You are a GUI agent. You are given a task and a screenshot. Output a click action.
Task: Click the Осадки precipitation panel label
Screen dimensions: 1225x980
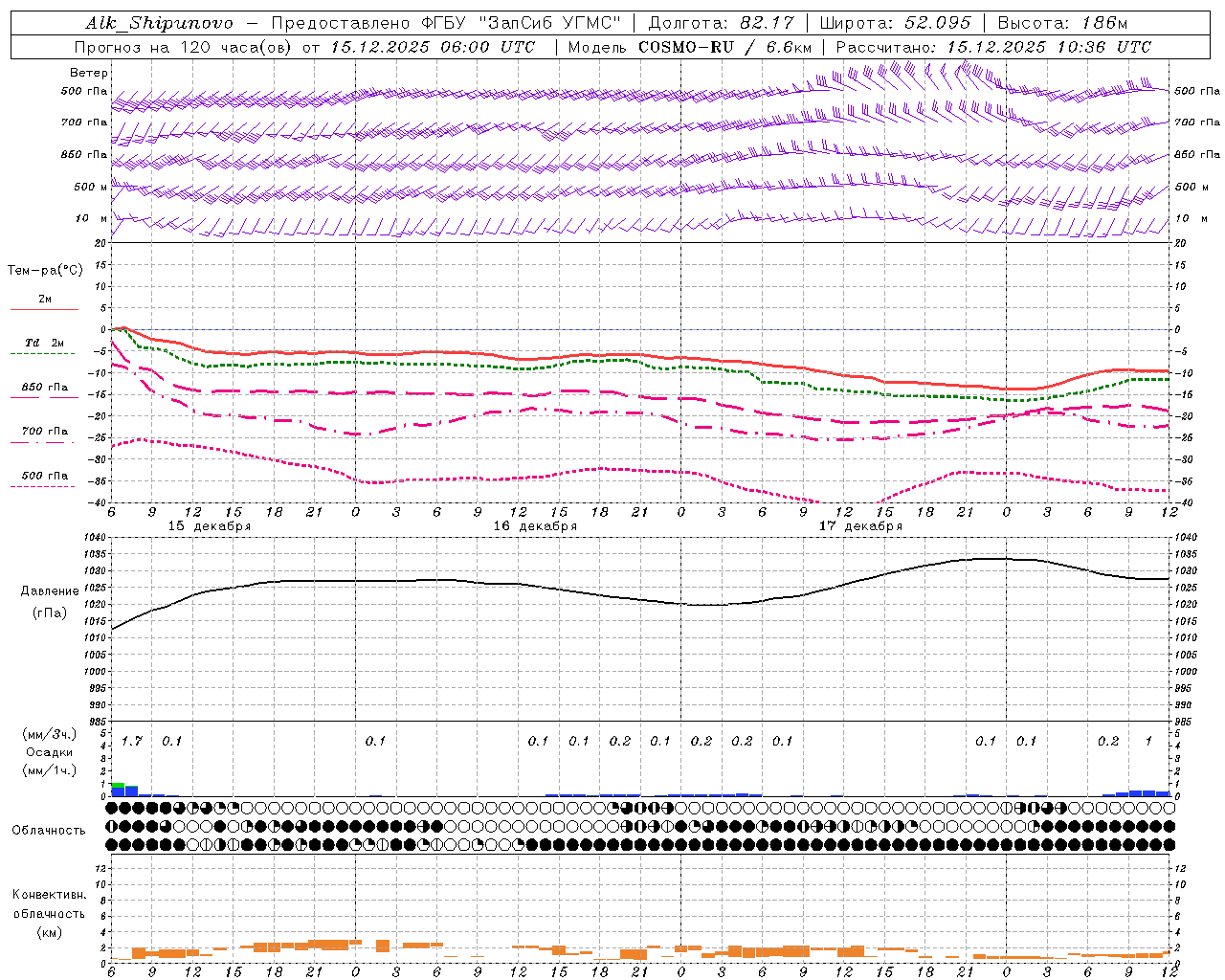point(50,752)
